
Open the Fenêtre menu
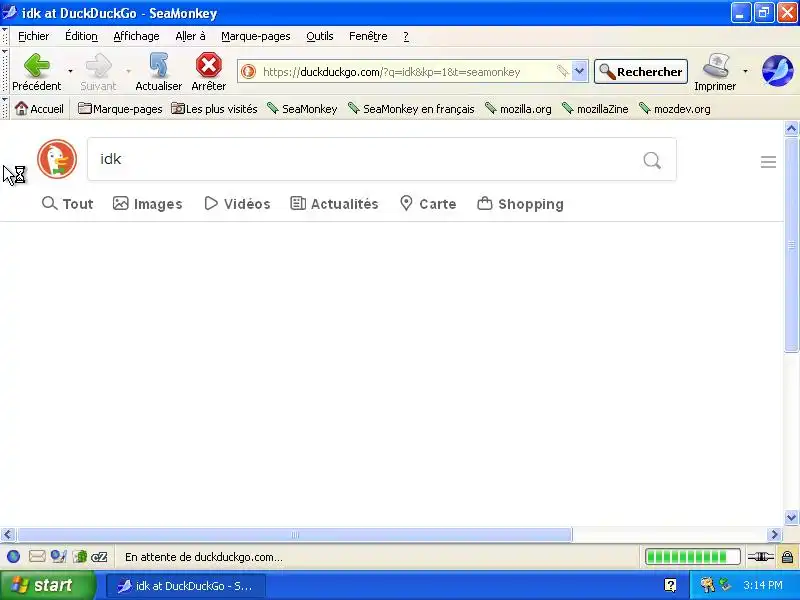click(368, 36)
